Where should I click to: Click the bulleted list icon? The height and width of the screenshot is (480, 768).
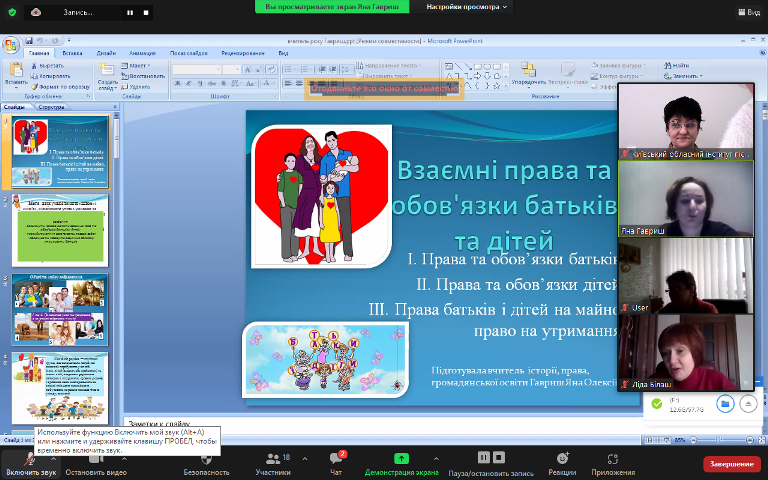(x=289, y=70)
